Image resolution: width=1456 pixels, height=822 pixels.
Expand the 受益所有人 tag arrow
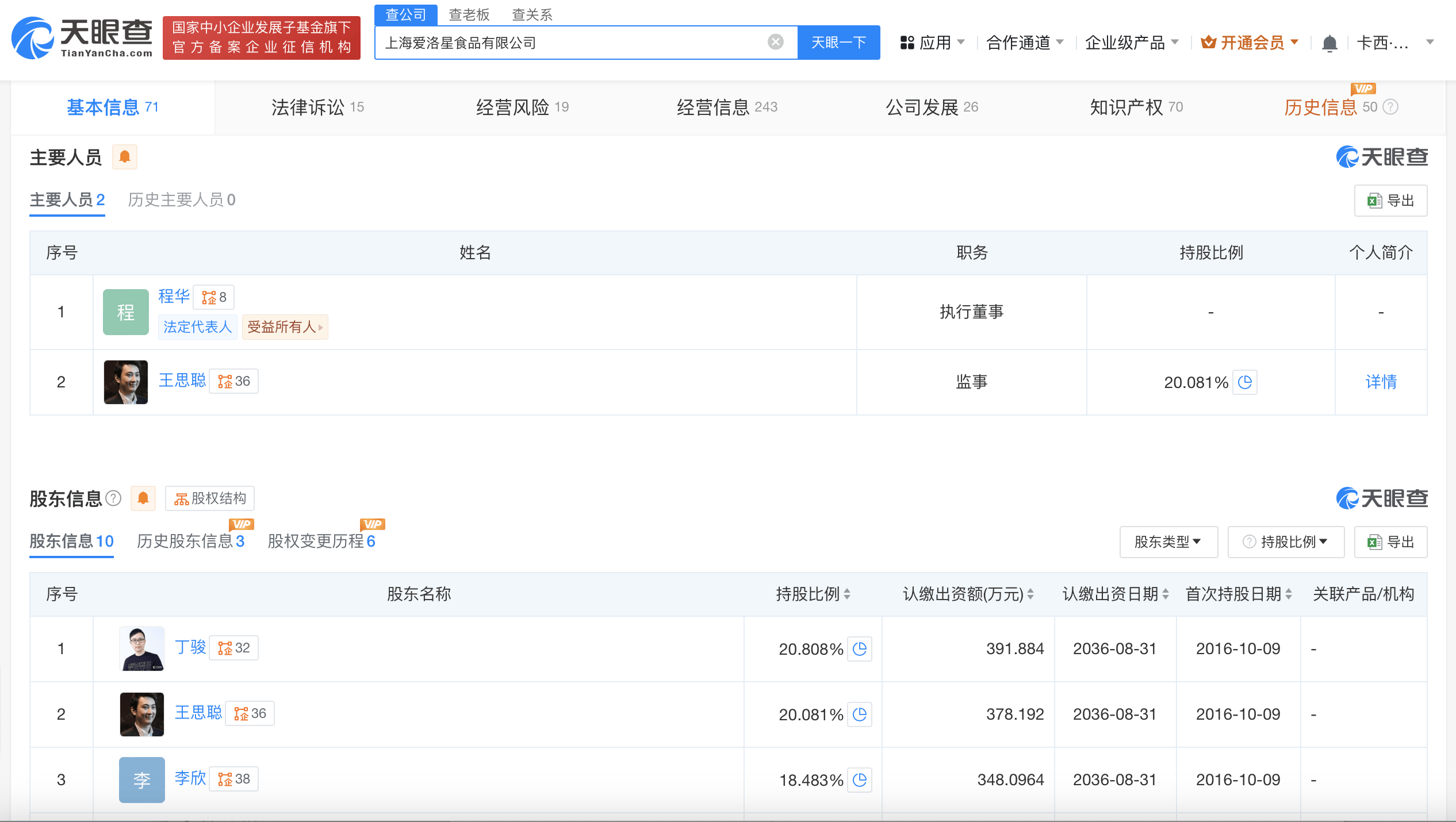(320, 328)
